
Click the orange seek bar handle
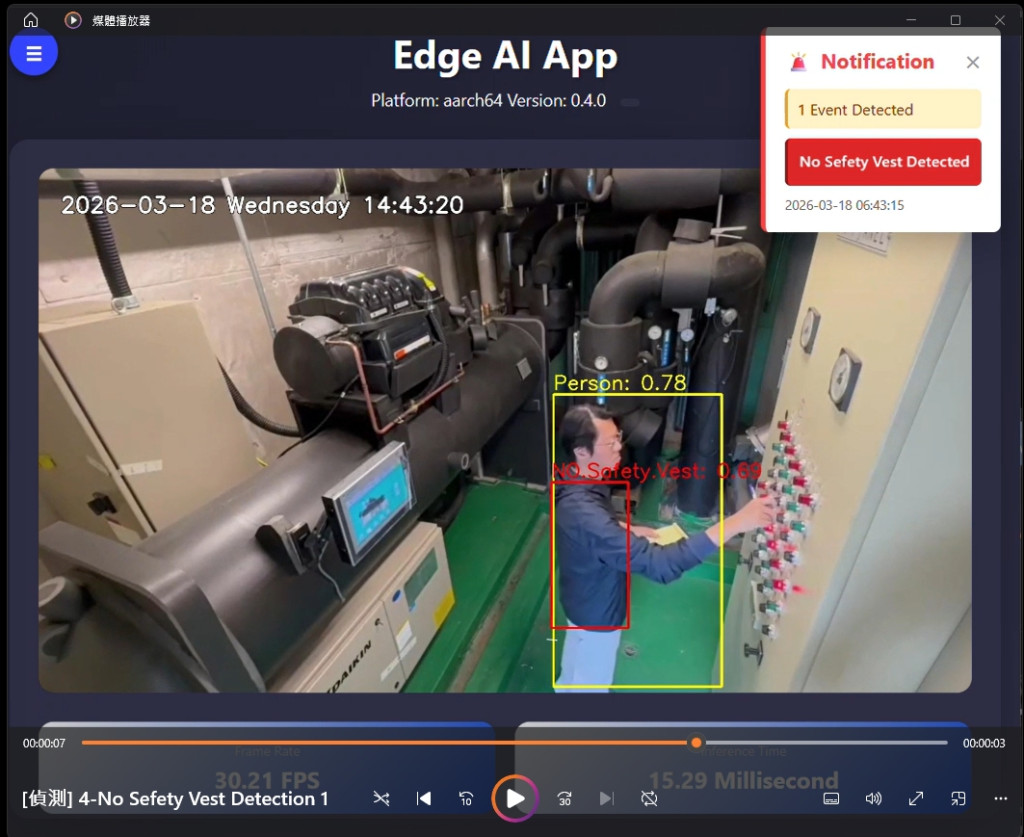tap(696, 742)
